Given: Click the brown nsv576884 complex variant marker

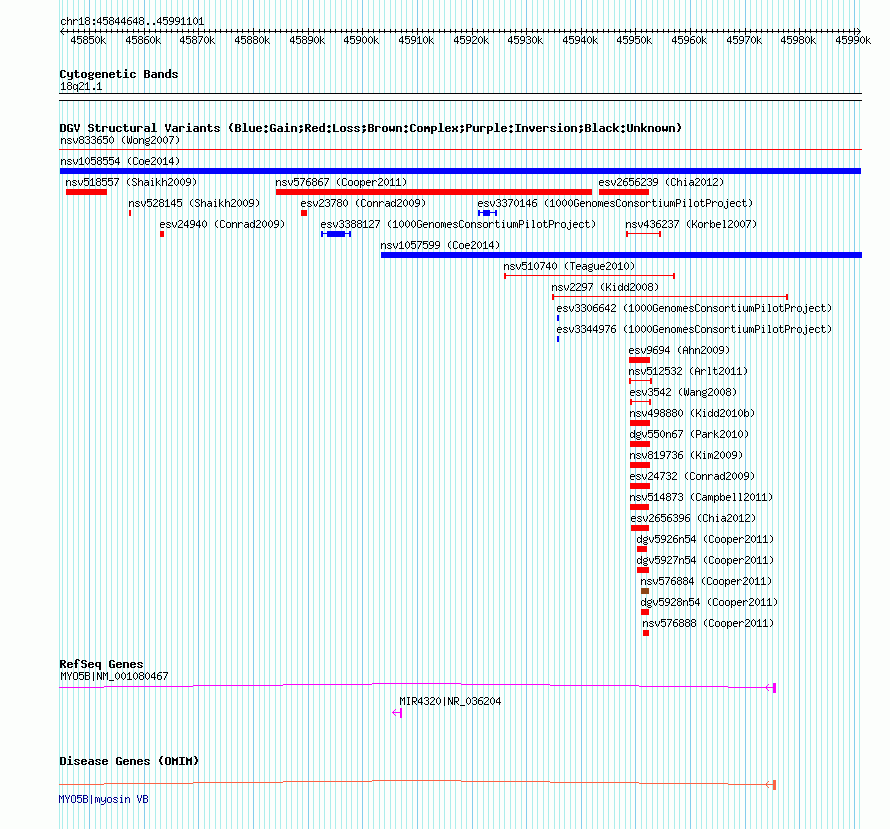Looking at the screenshot, I should pyautogui.click(x=645, y=591).
